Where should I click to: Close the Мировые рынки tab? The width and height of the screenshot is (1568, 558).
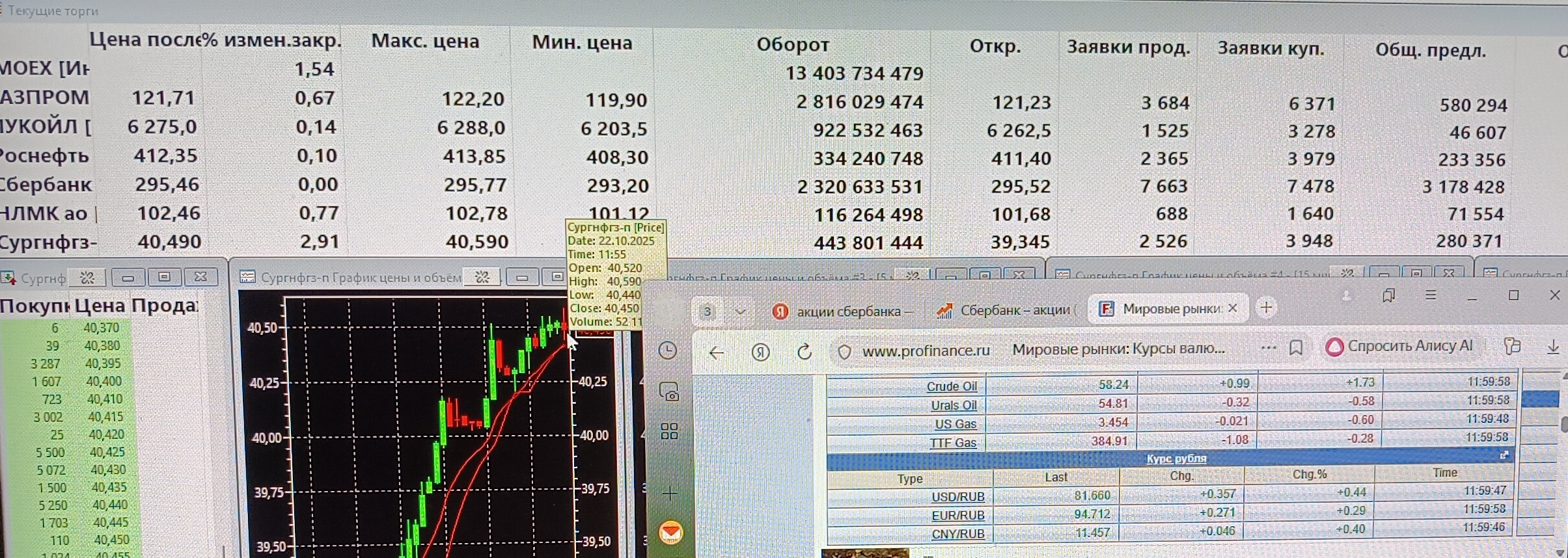tap(1232, 308)
